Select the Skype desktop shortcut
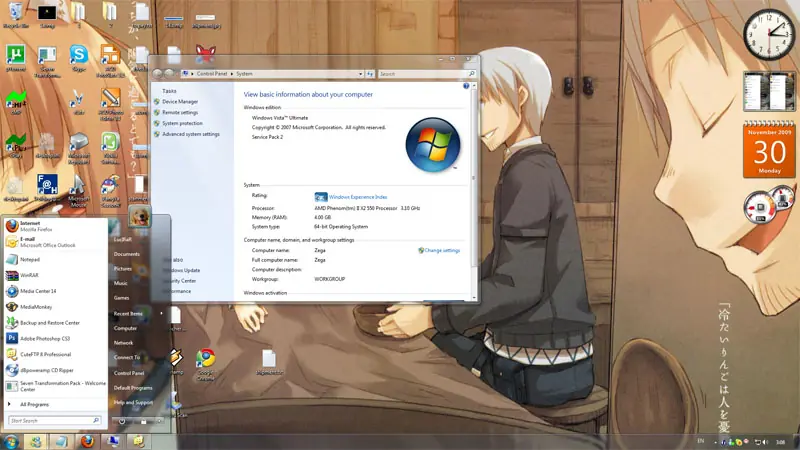The image size is (800, 450). pos(79,58)
